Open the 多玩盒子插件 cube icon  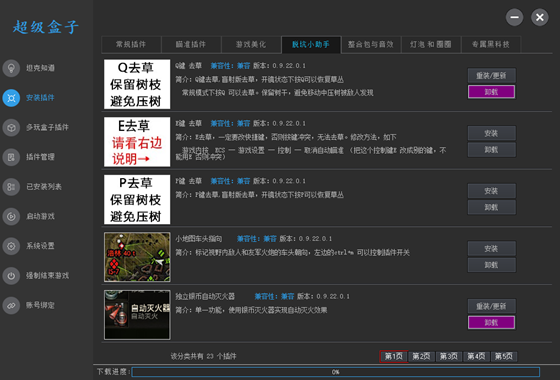point(11,127)
